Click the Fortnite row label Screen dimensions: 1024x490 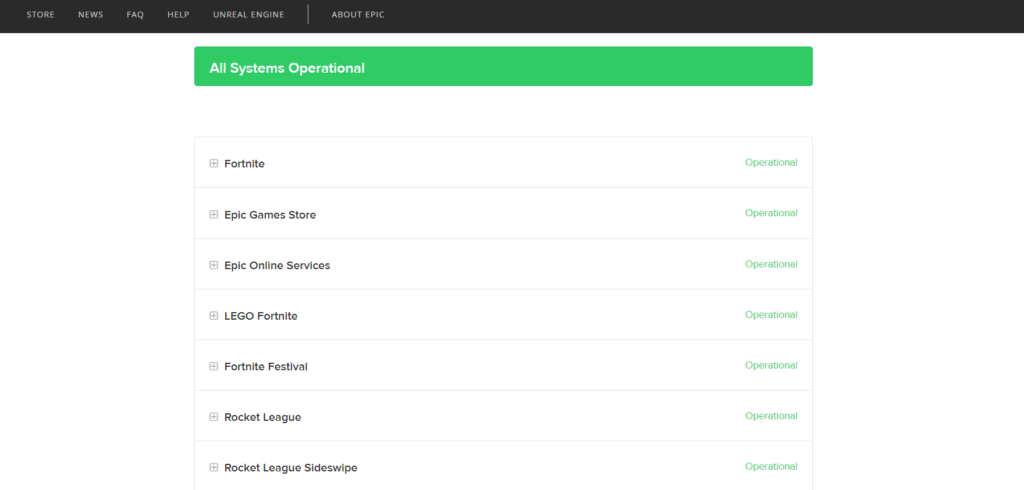tap(244, 164)
